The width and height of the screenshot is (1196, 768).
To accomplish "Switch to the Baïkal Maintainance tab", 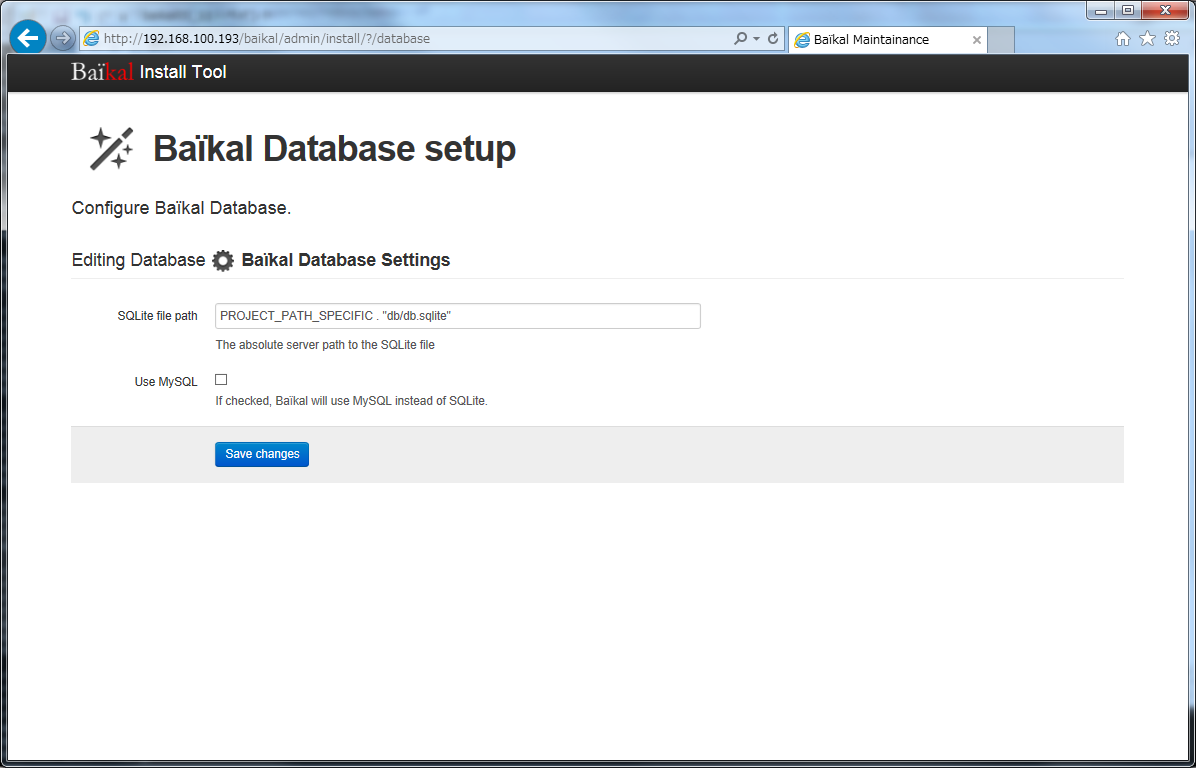I will (x=870, y=40).
